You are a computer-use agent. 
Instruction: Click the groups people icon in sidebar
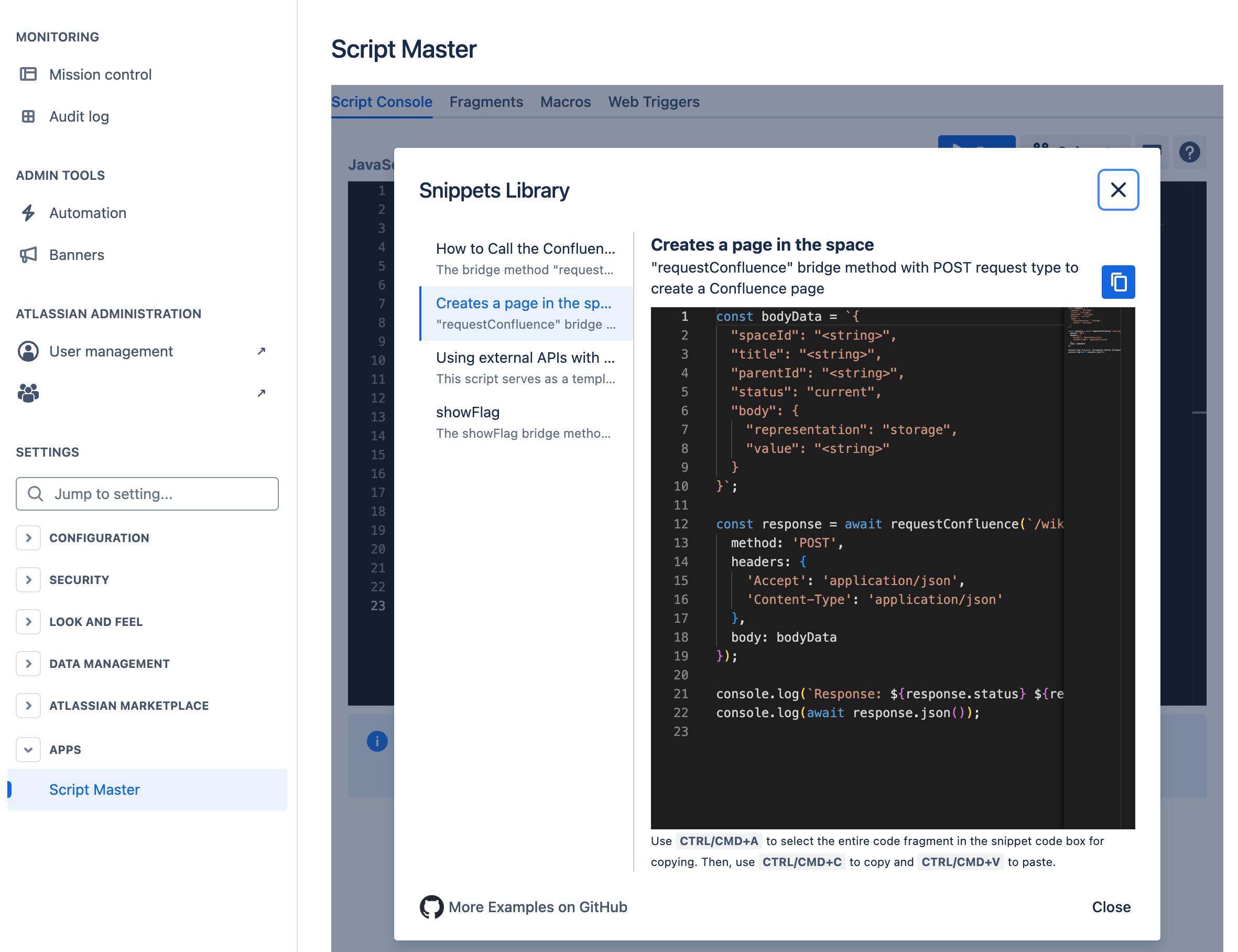point(28,393)
